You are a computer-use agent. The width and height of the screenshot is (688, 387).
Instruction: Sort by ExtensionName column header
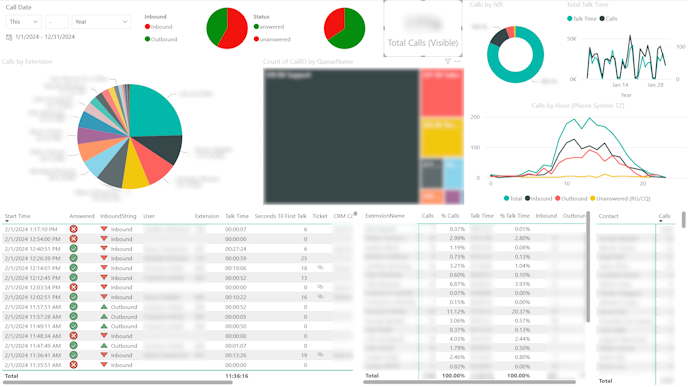pyautogui.click(x=385, y=215)
